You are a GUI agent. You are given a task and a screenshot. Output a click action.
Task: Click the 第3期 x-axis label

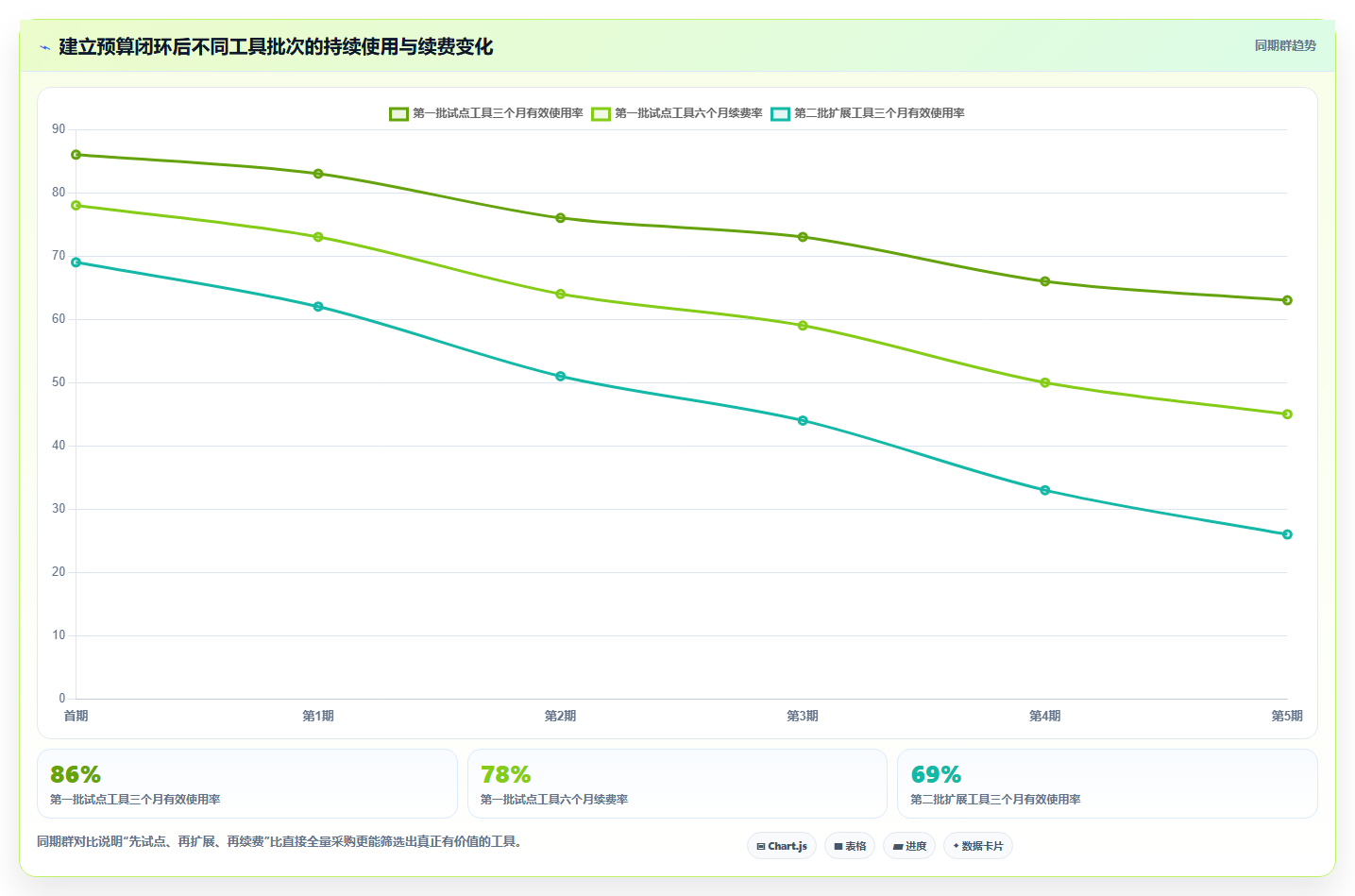click(x=803, y=716)
